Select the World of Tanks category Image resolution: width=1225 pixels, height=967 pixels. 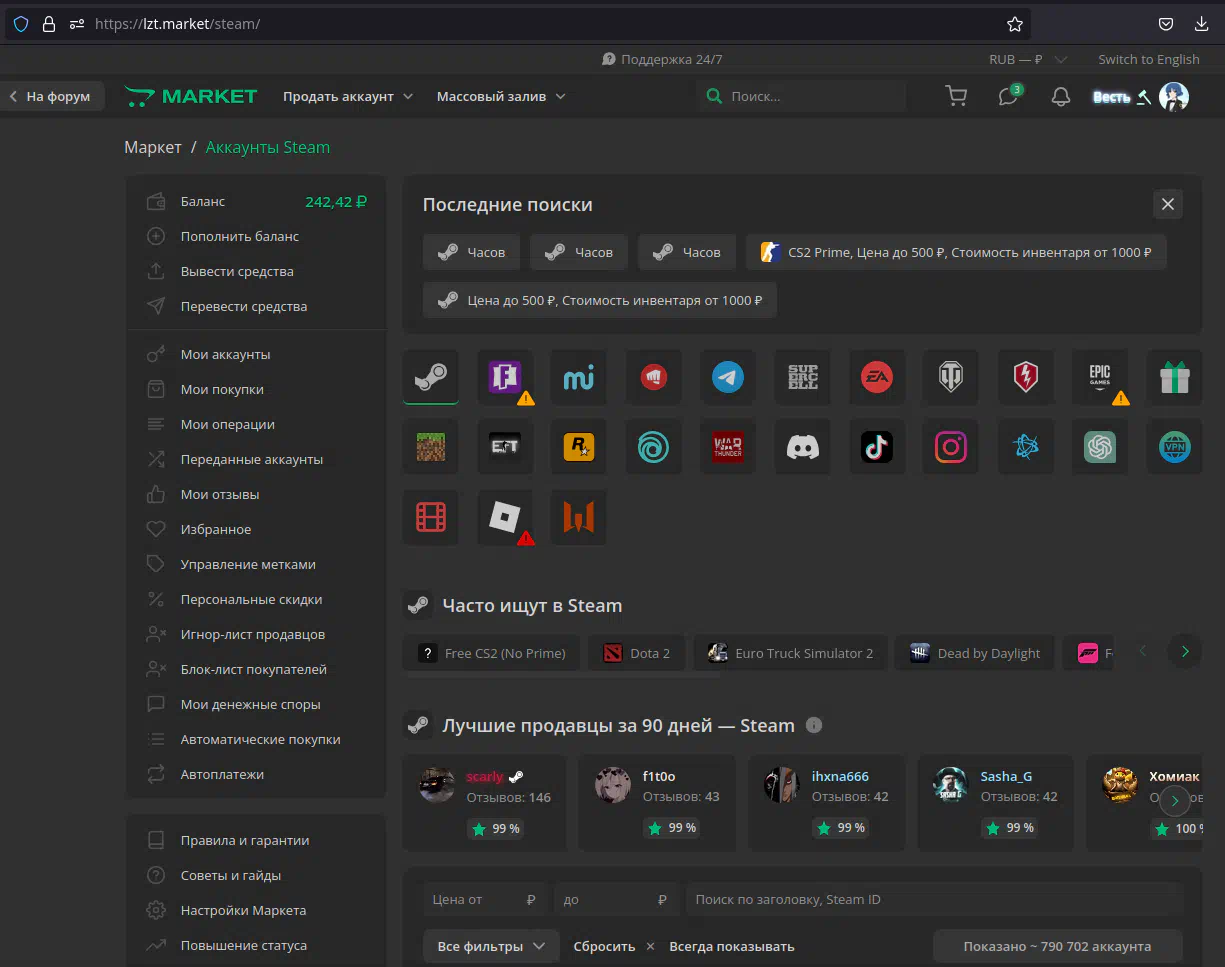coord(951,377)
